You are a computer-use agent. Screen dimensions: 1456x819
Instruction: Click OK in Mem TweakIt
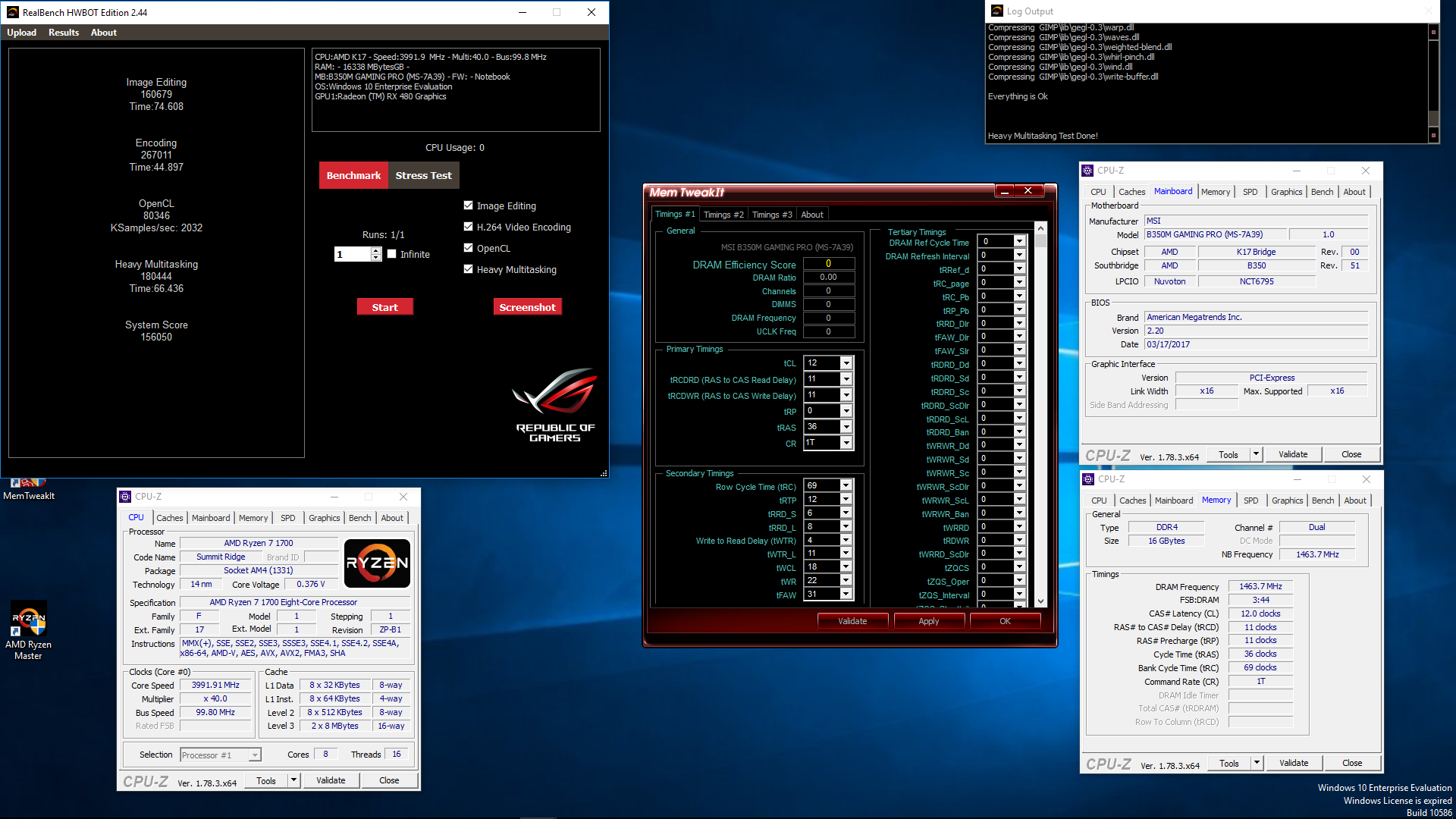tap(1005, 621)
